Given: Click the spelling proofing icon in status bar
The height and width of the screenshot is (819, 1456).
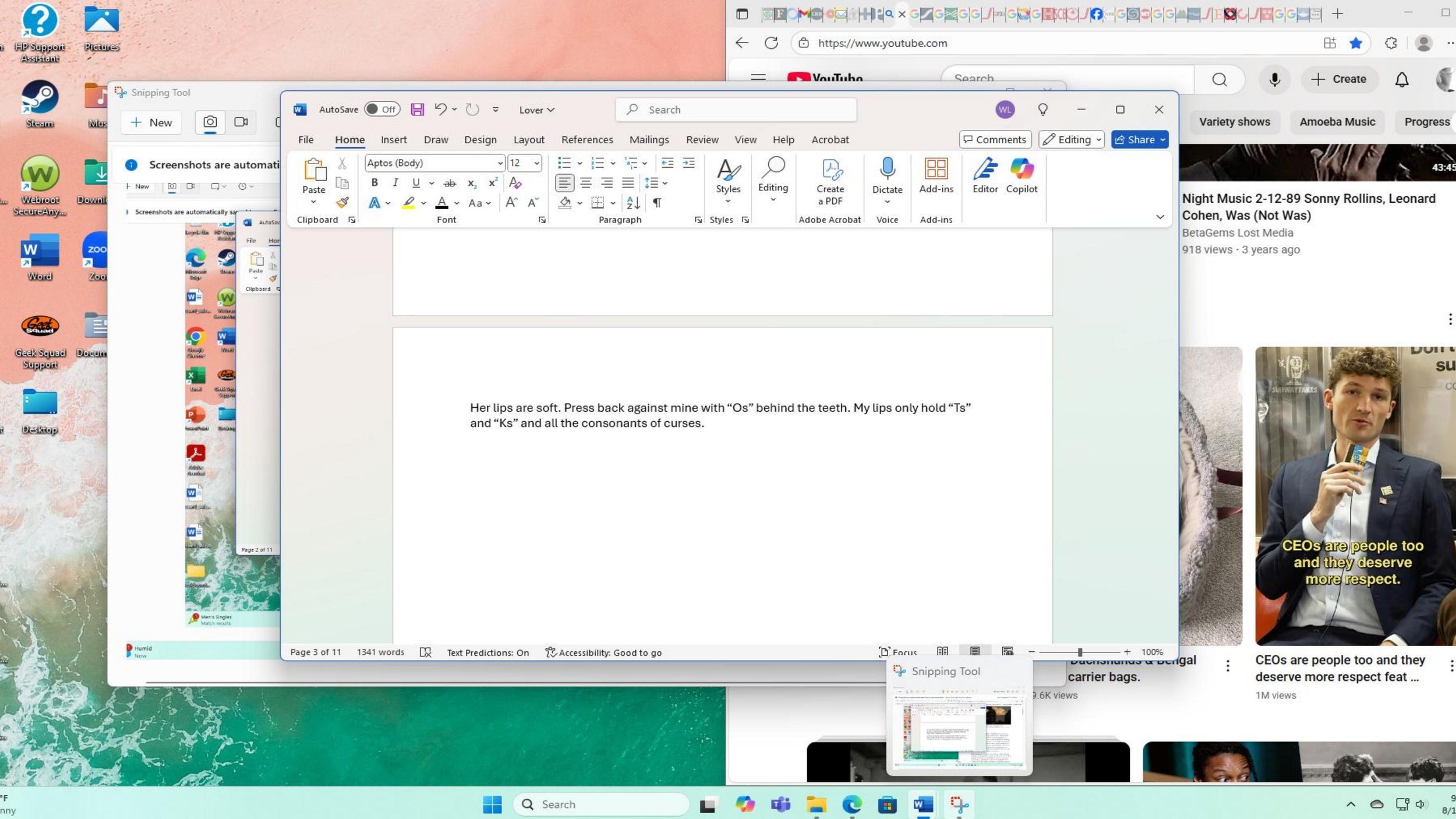Looking at the screenshot, I should click(x=425, y=652).
